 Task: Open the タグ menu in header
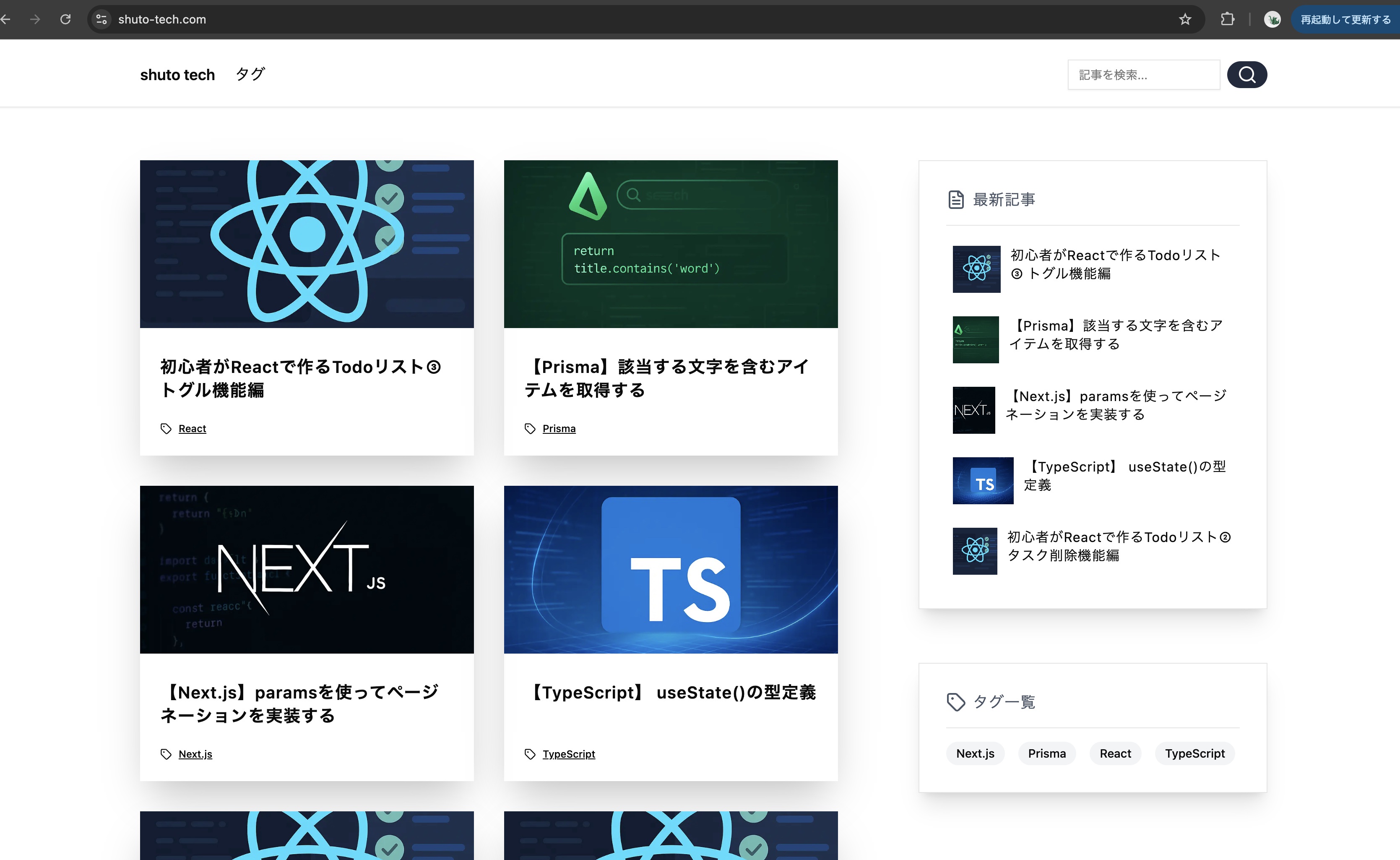click(250, 74)
